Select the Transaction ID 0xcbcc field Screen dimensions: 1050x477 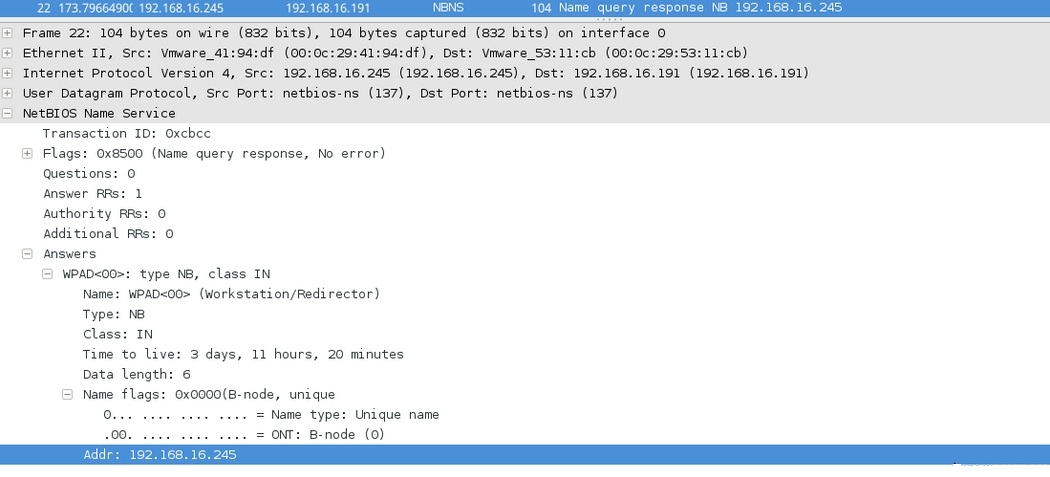tap(126, 133)
